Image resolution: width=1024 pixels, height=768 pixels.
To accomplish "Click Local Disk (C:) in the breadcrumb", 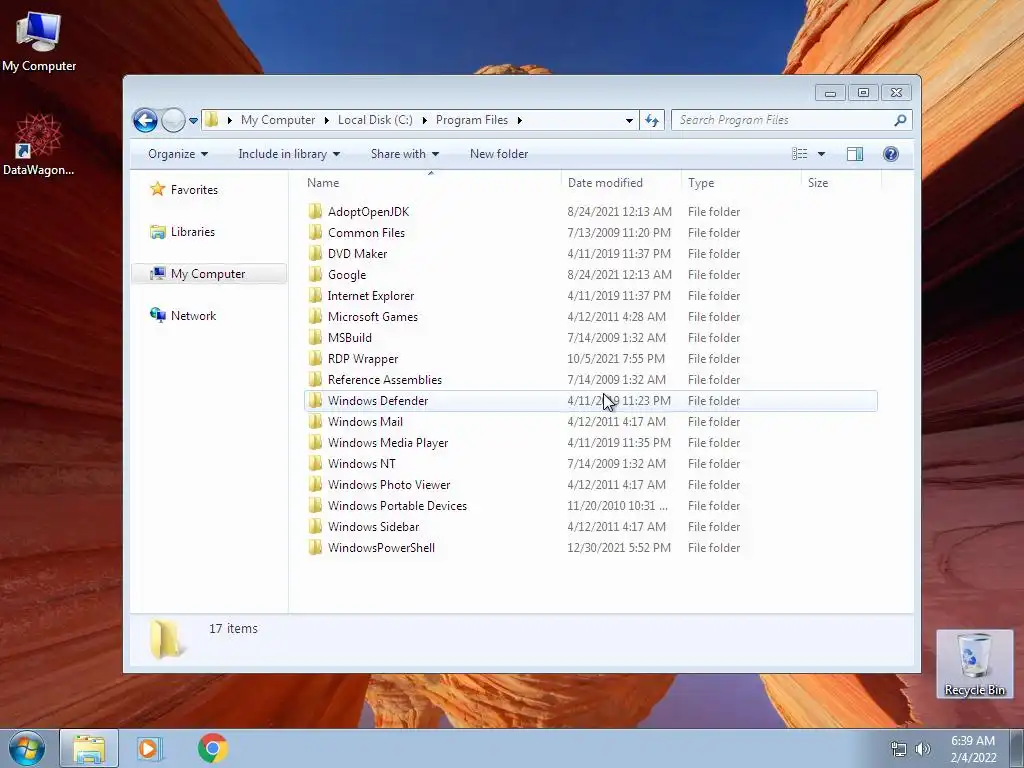I will pyautogui.click(x=375, y=120).
